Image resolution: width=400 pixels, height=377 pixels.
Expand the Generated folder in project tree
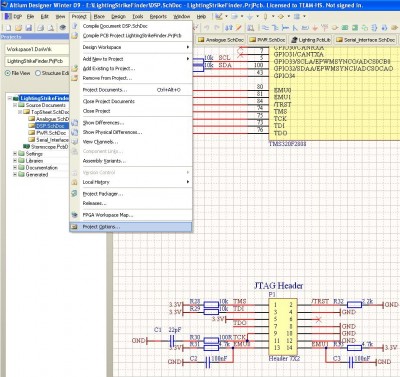pos(15,175)
